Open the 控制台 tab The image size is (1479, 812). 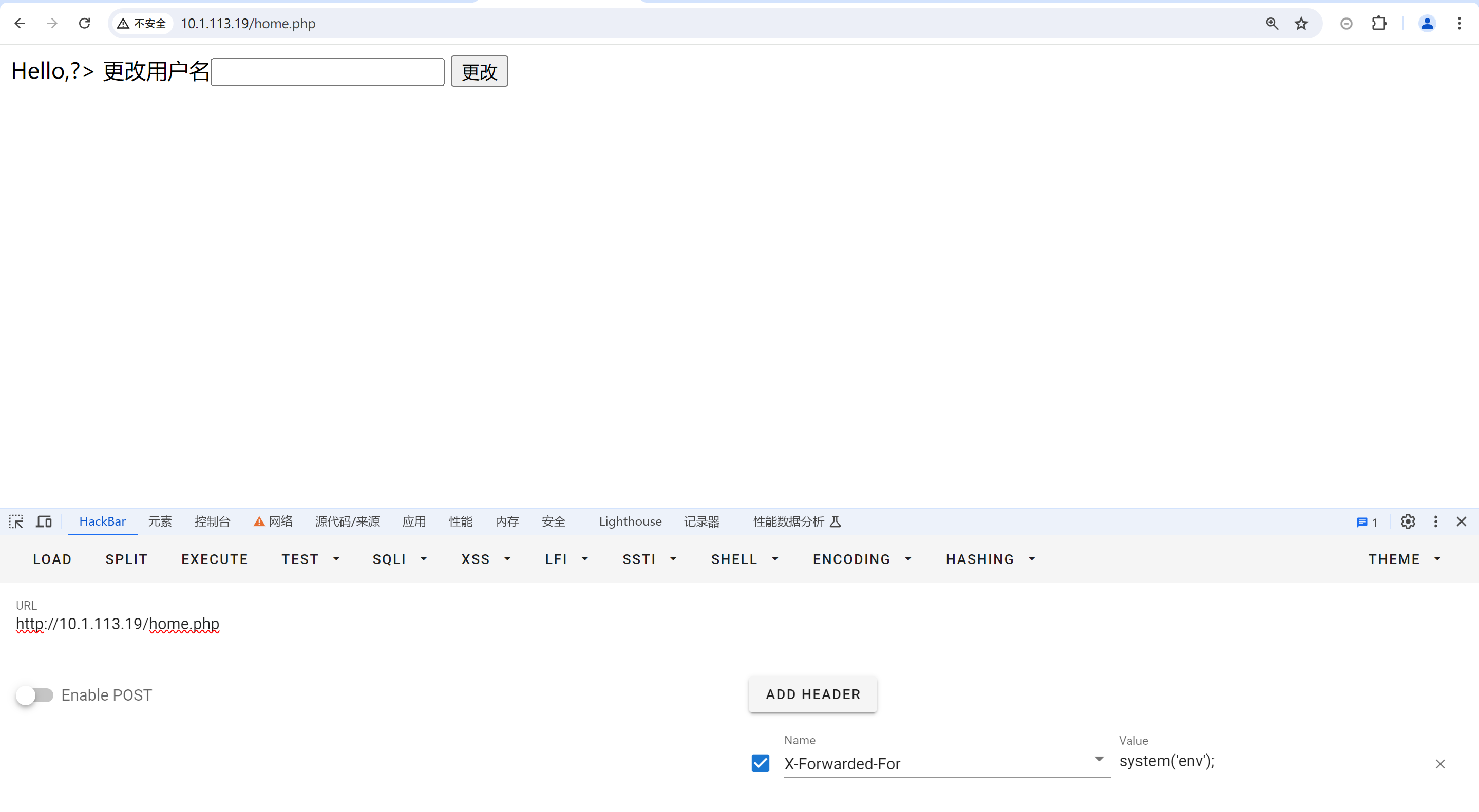tap(213, 521)
